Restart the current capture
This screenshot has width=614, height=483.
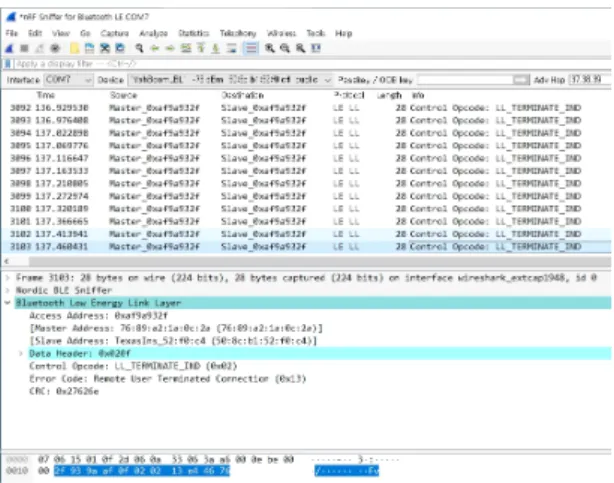pos(40,48)
